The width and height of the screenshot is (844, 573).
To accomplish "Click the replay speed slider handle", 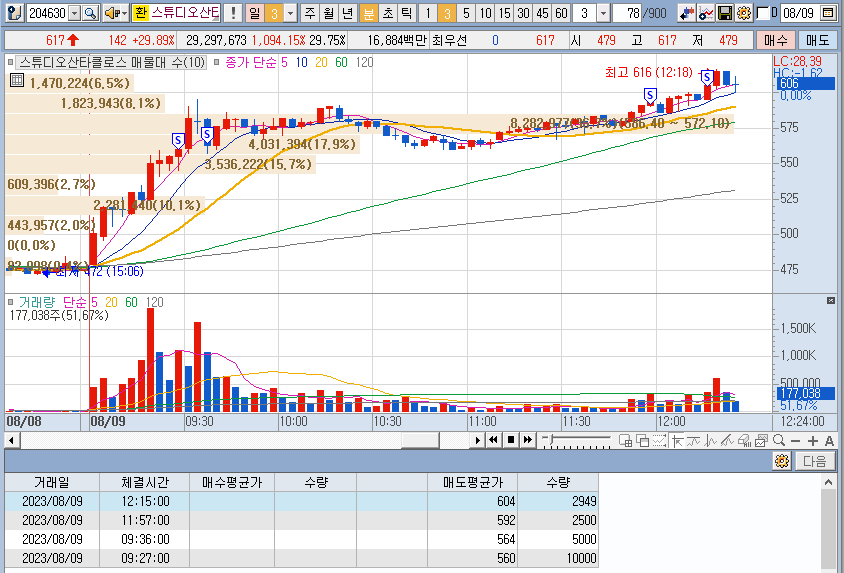I will [x=550, y=441].
